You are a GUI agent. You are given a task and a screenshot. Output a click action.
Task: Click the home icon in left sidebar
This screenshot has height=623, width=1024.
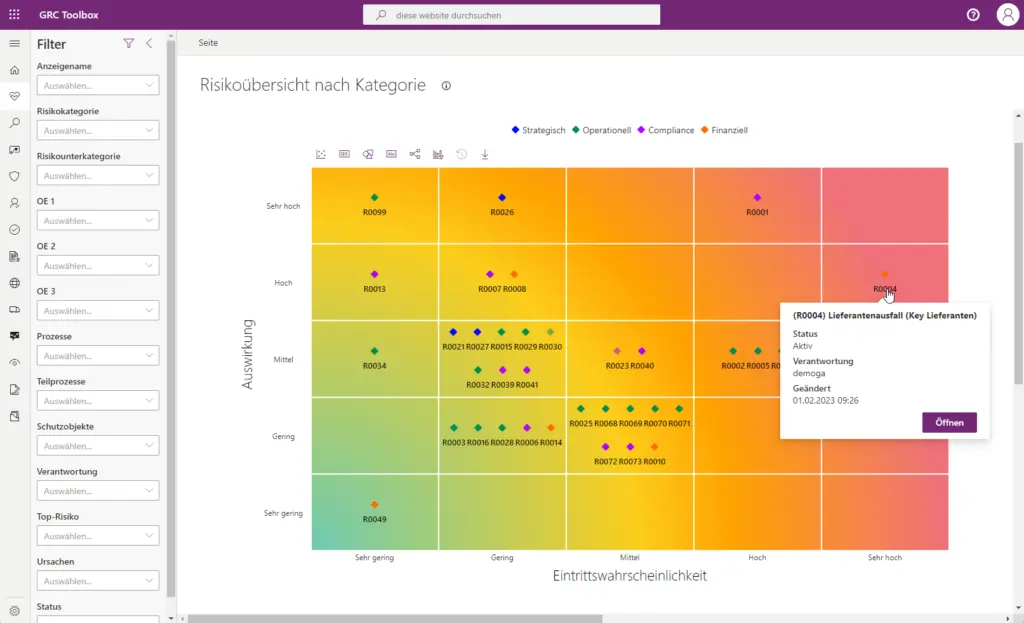pos(14,70)
